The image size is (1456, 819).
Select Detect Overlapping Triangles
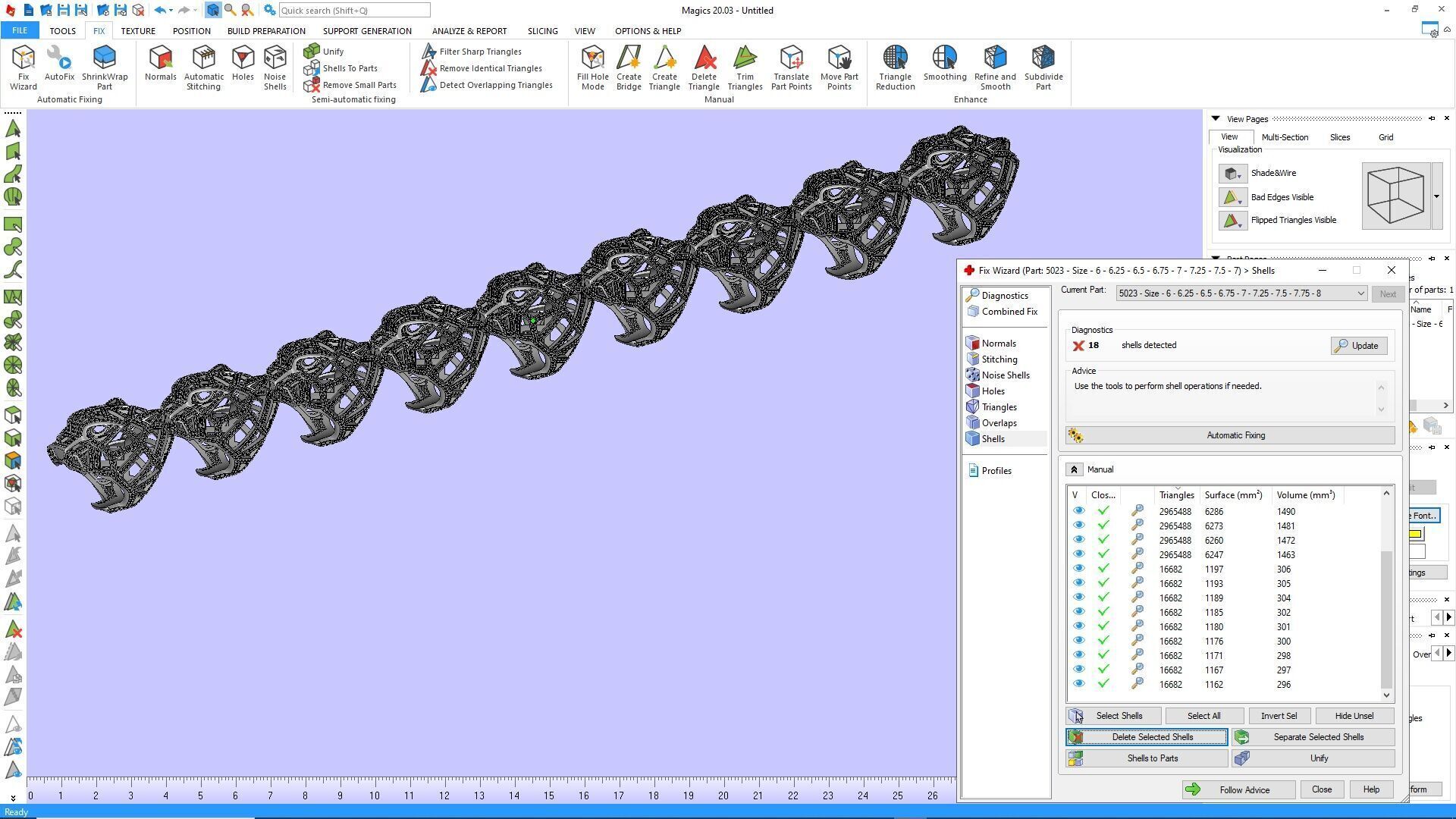click(x=495, y=85)
